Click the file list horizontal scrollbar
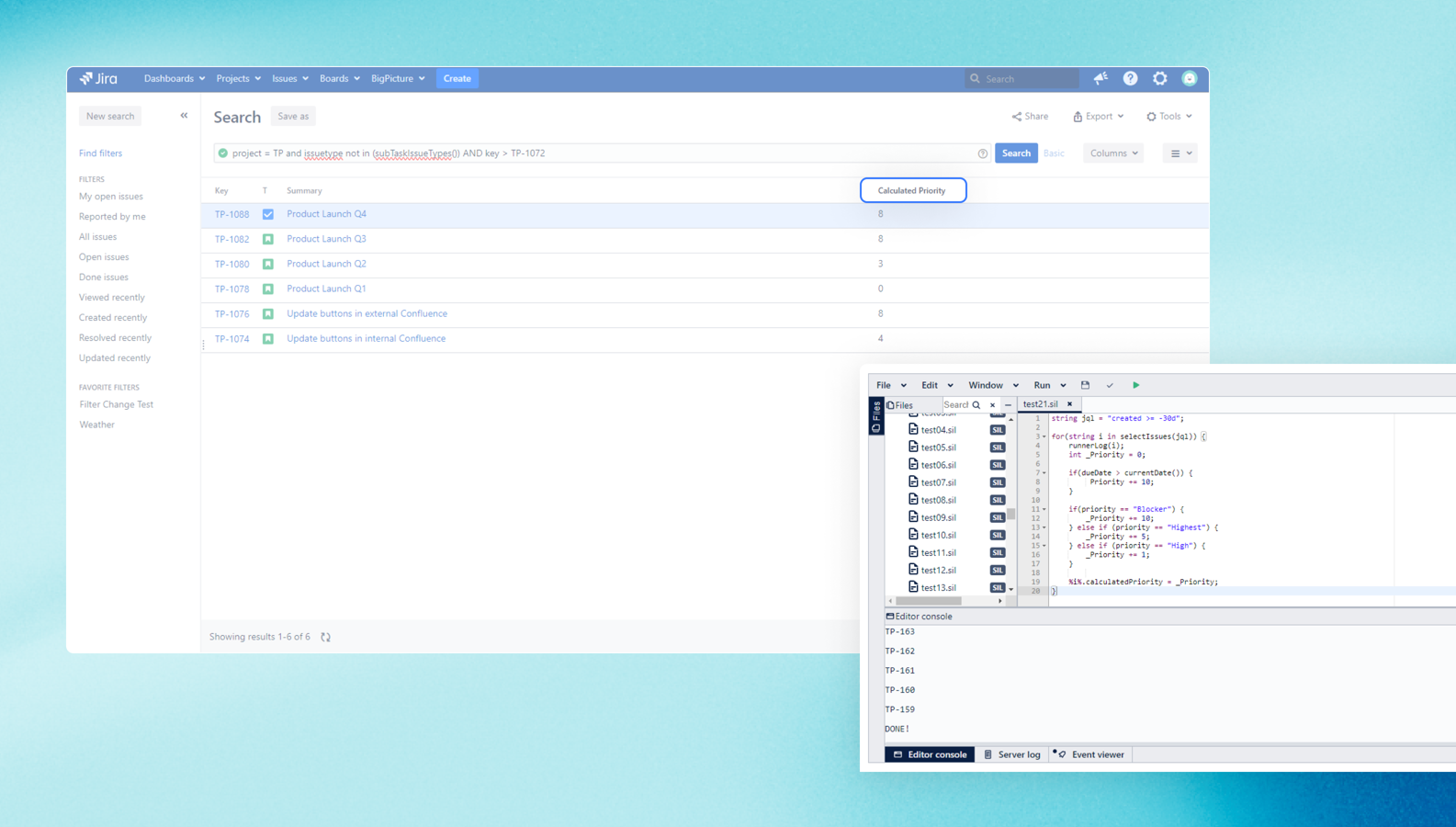This screenshot has height=827, width=1456. [930, 601]
